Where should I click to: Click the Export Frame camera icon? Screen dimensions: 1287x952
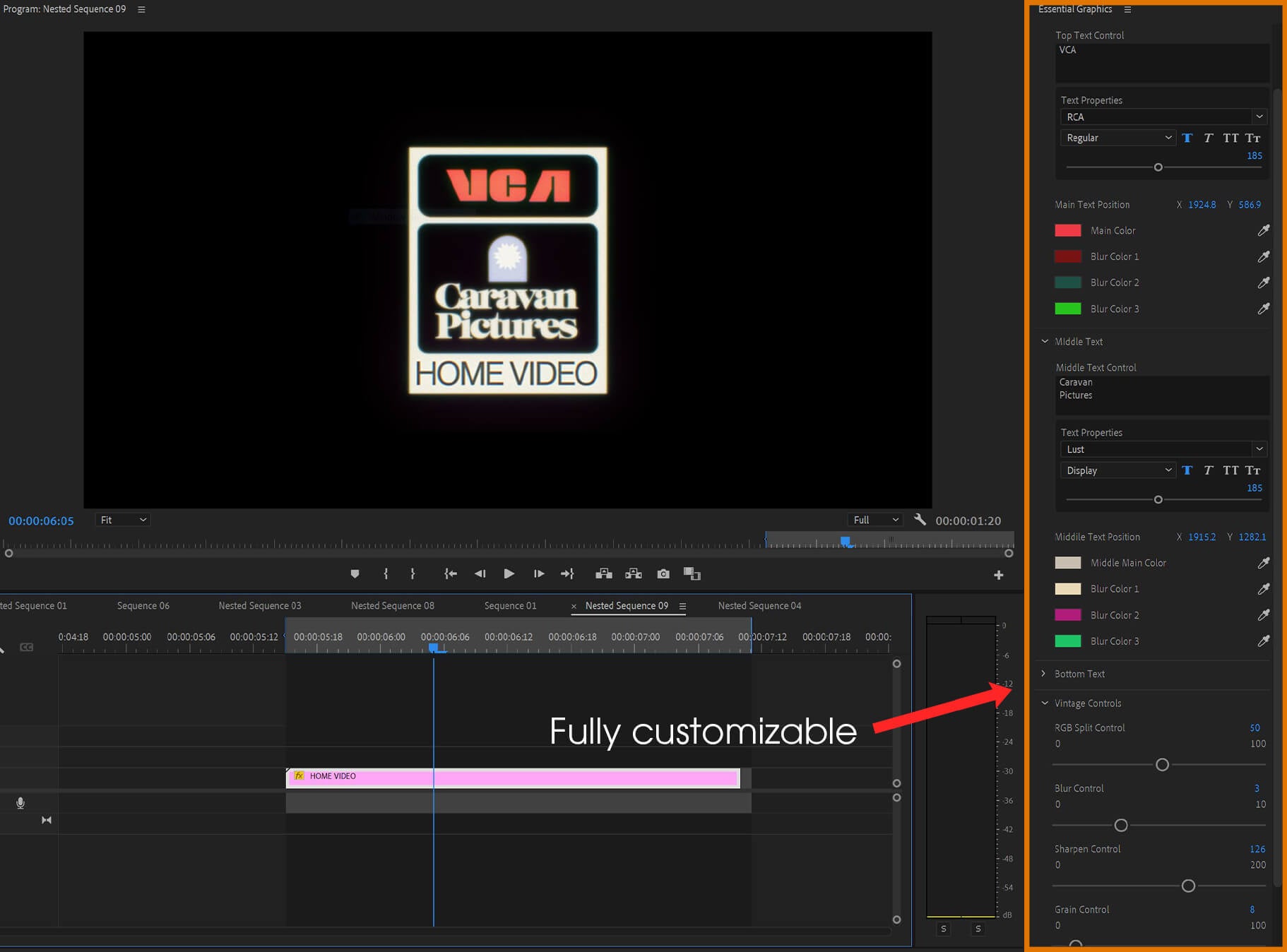coord(663,573)
